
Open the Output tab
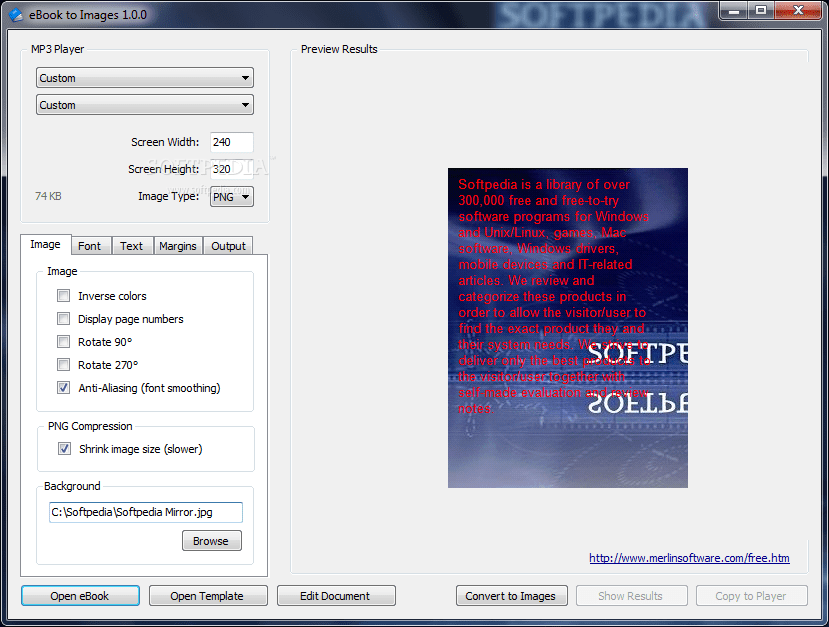point(228,245)
